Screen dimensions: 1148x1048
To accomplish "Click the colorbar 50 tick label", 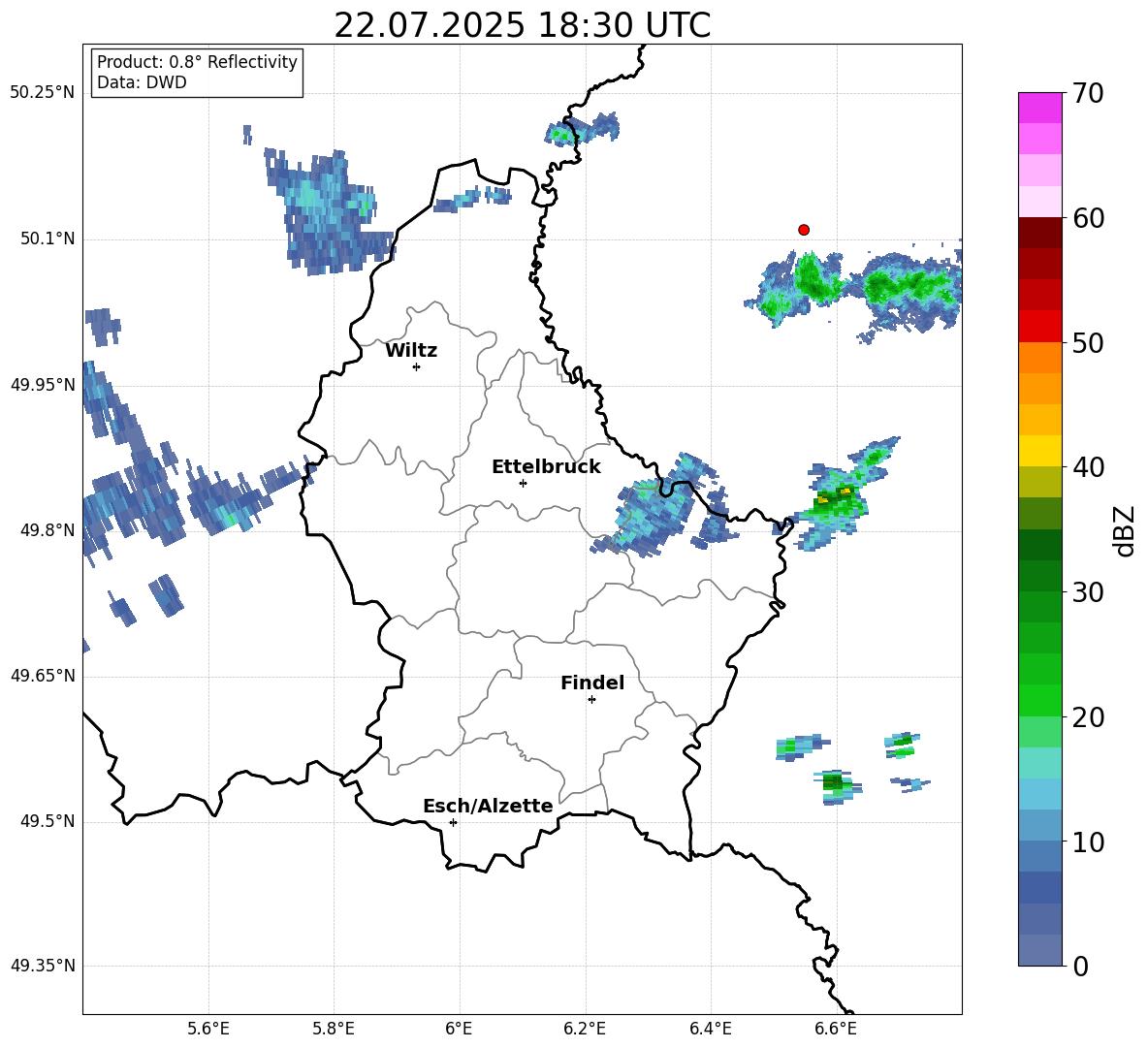I will (1088, 342).
